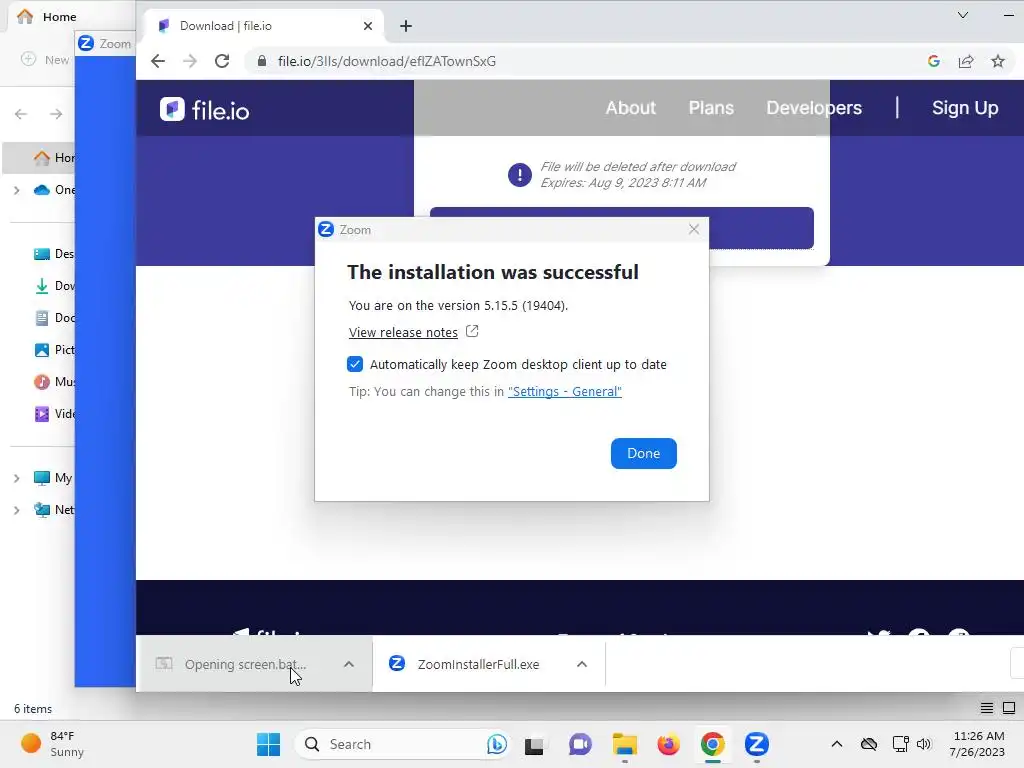
Task: Go forward in File Explorer
Action: (56, 114)
